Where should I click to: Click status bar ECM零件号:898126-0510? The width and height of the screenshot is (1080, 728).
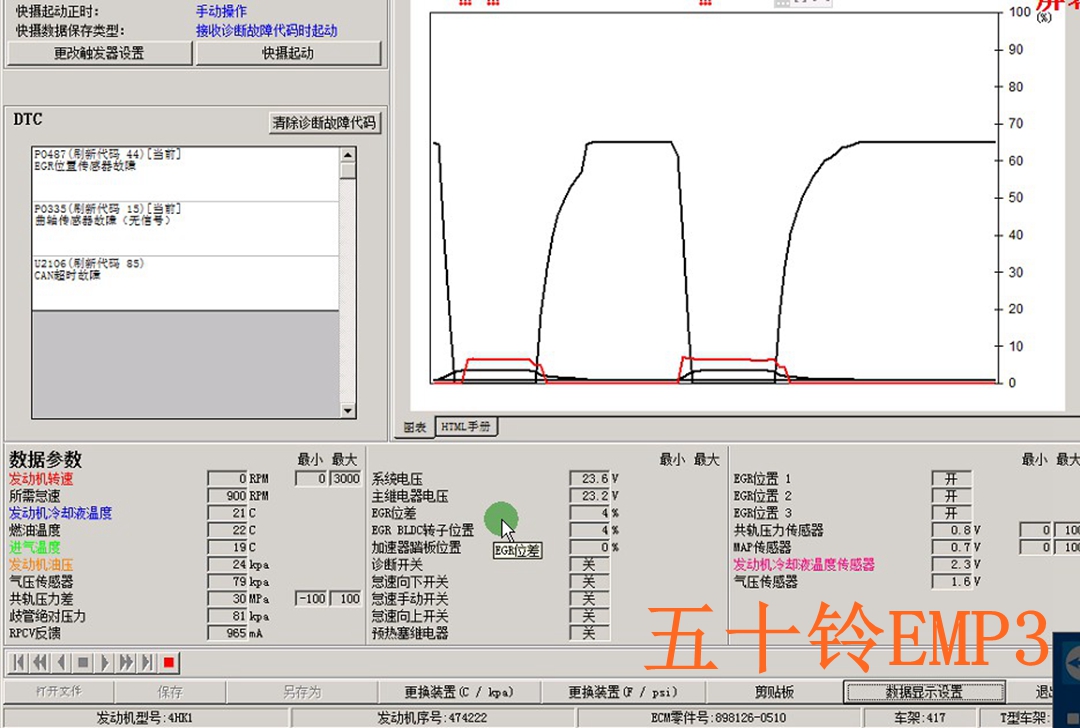718,718
